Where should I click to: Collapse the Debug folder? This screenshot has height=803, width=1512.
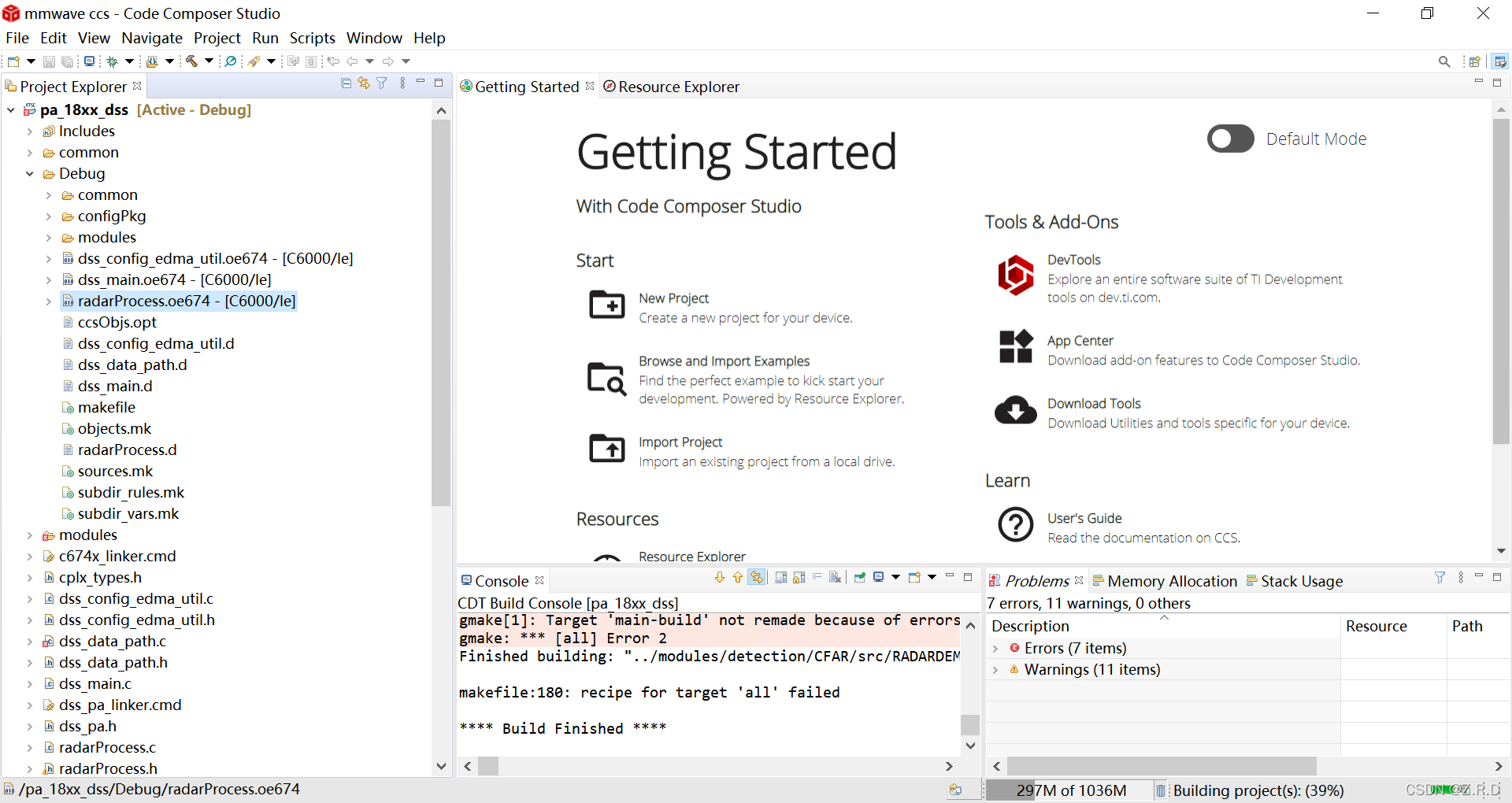pos(30,174)
